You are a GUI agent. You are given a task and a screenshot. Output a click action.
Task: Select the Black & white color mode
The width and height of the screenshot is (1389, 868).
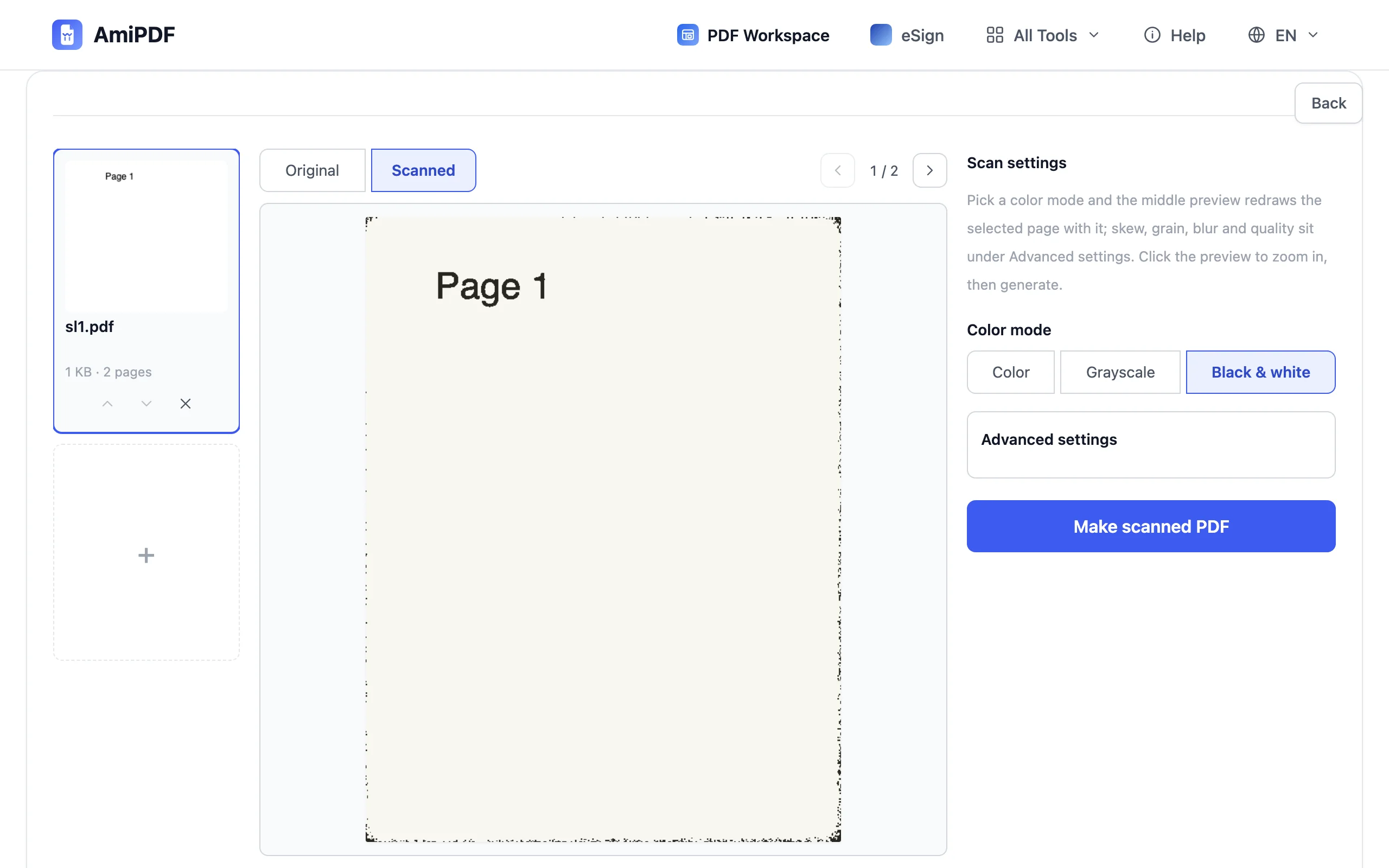[1260, 372]
